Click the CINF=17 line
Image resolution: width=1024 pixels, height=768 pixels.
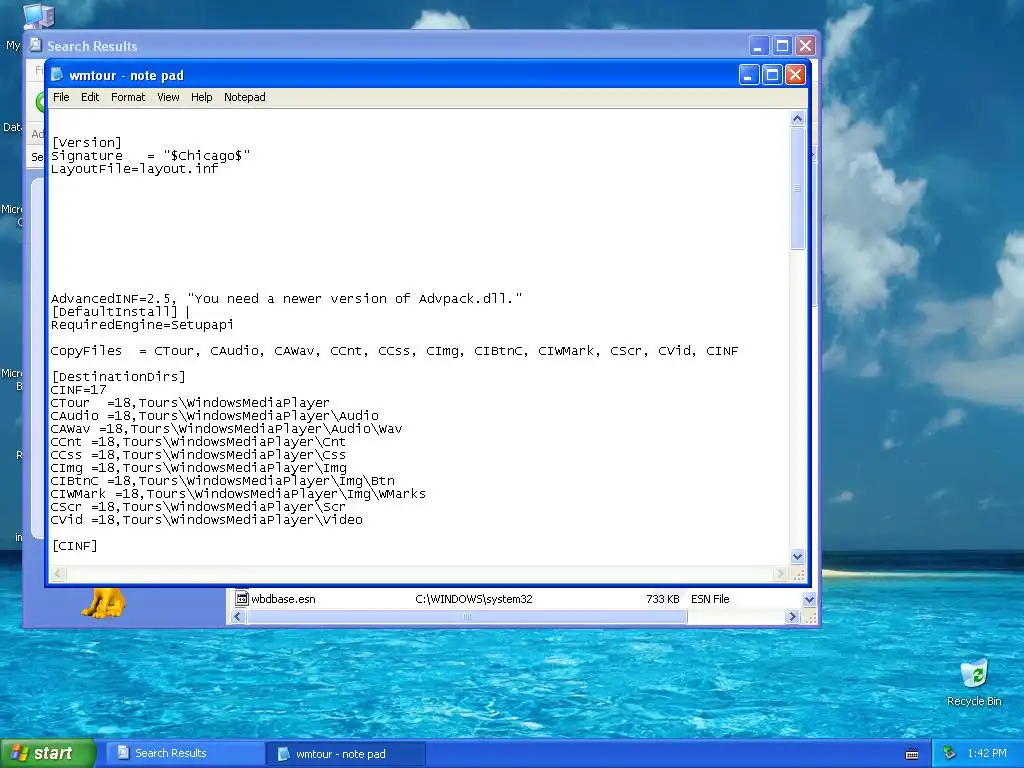click(x=78, y=390)
